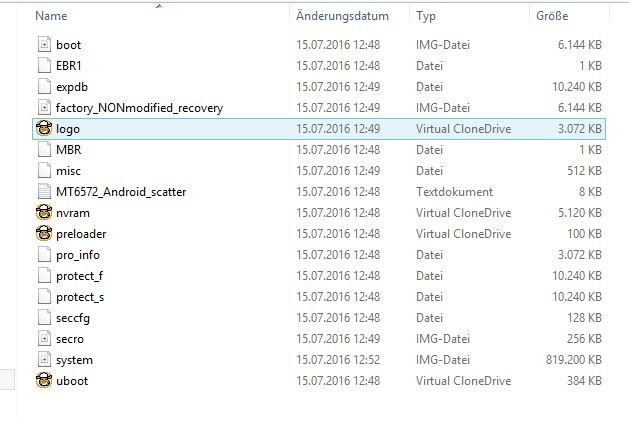Click the file name uboot
Image resolution: width=629 pixels, height=421 pixels.
(x=72, y=381)
